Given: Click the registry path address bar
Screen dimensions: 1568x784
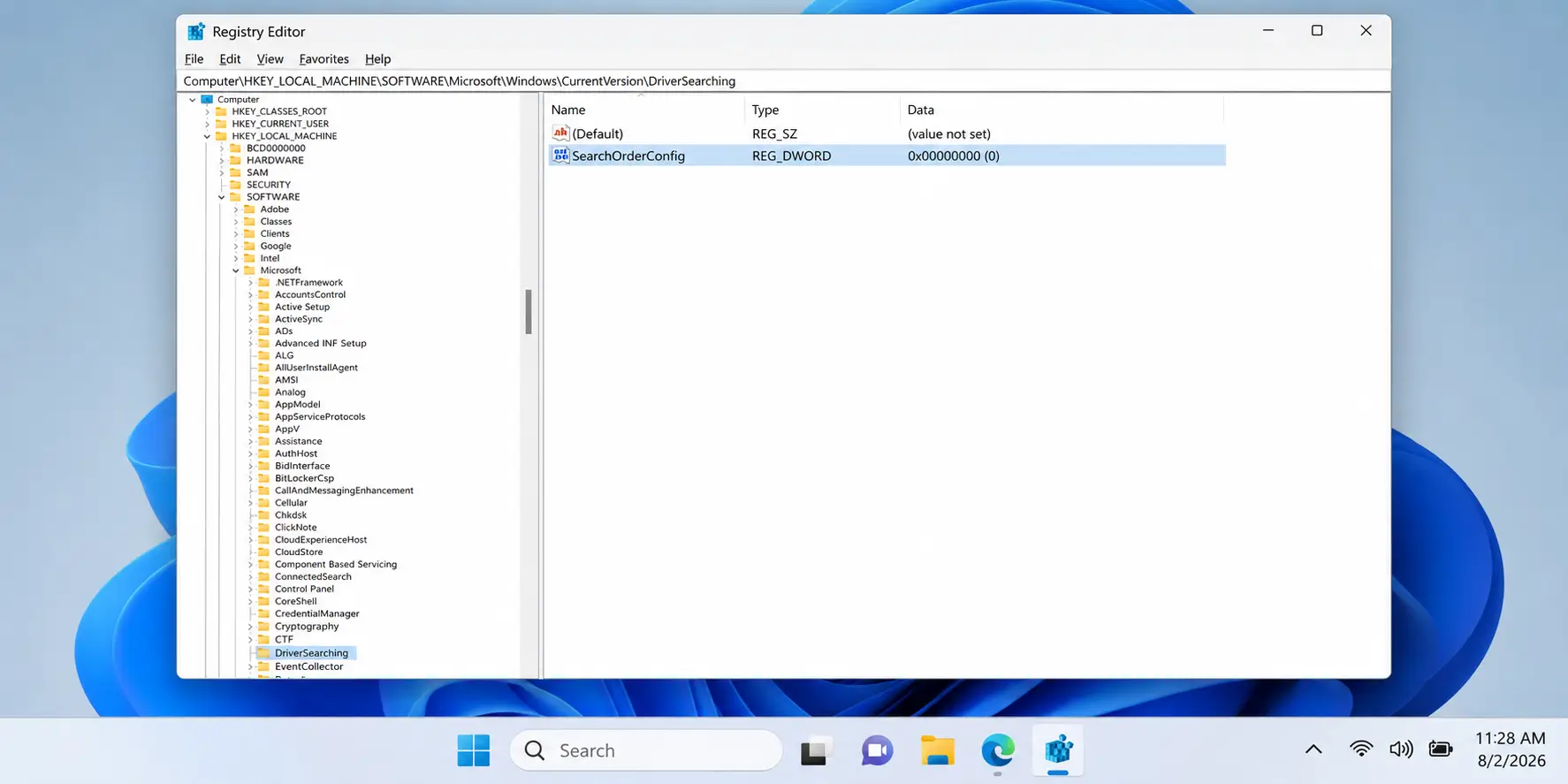Looking at the screenshot, I should pyautogui.click(x=783, y=80).
